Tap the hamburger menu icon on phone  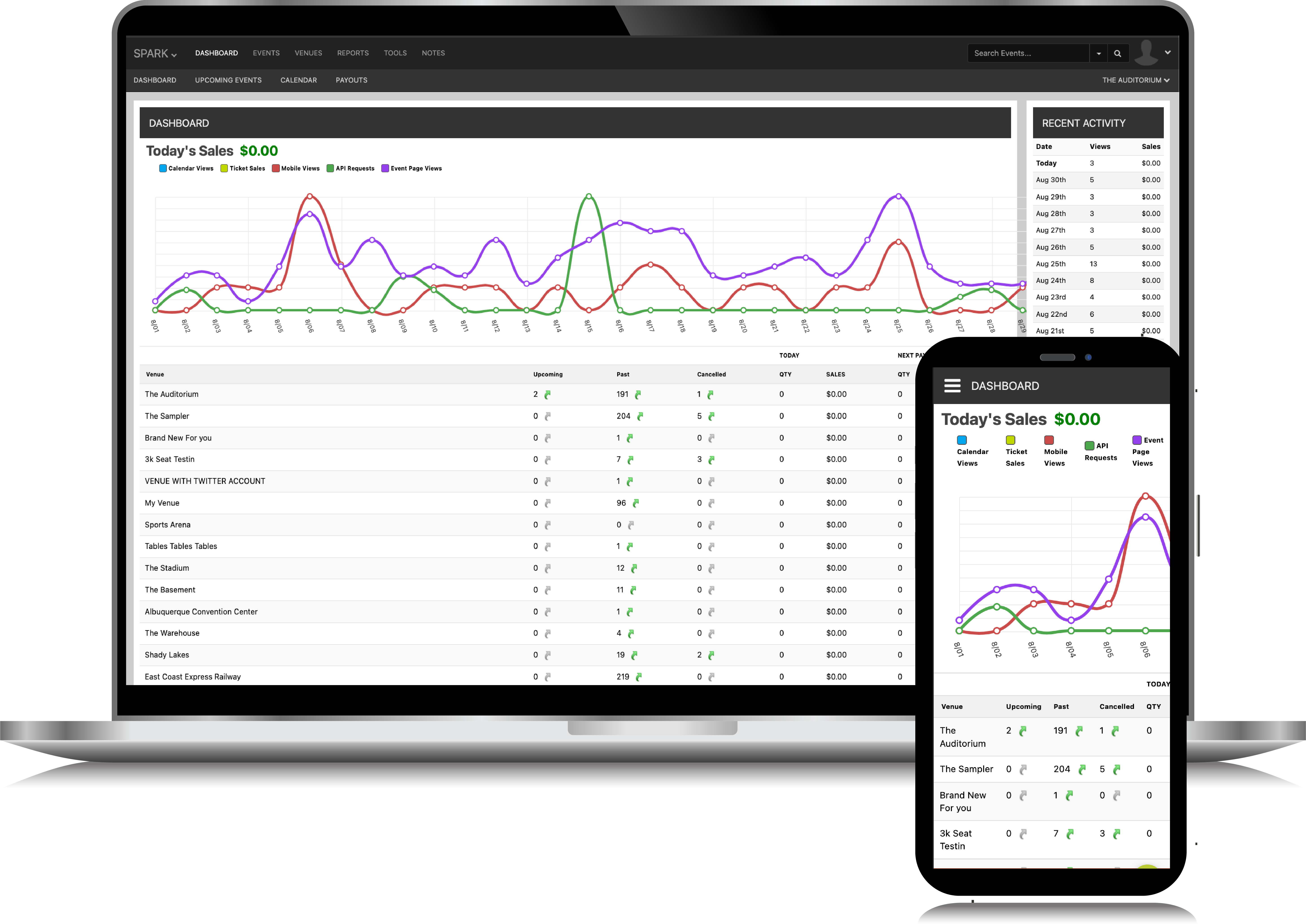pyautogui.click(x=952, y=386)
